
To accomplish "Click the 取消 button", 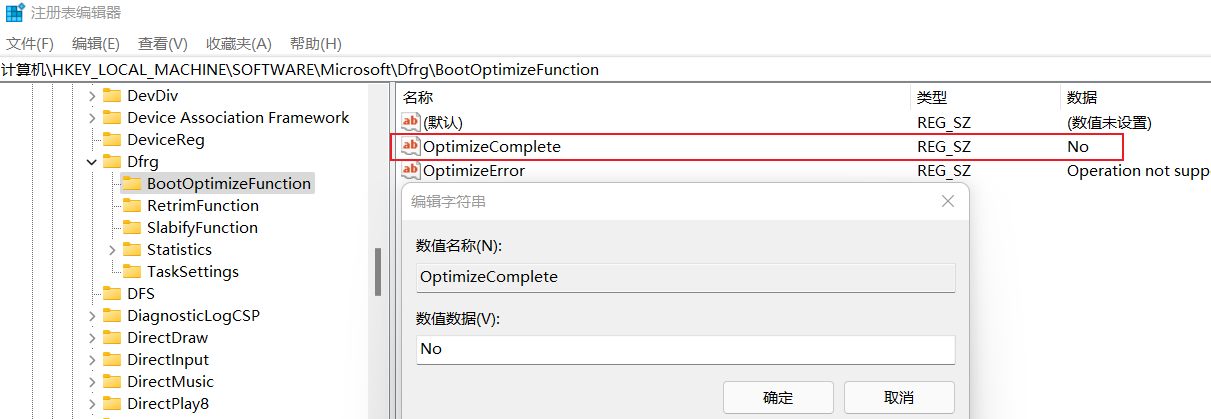I will (899, 397).
